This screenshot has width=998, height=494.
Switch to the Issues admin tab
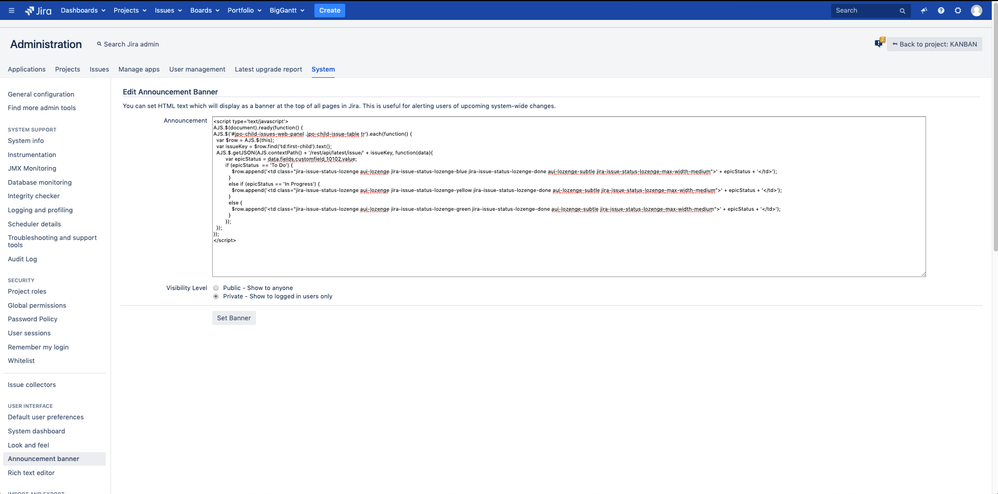point(99,69)
